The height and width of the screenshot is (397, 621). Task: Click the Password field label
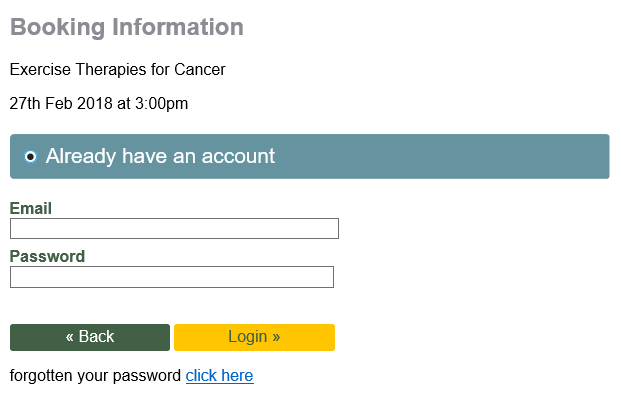tap(47, 256)
